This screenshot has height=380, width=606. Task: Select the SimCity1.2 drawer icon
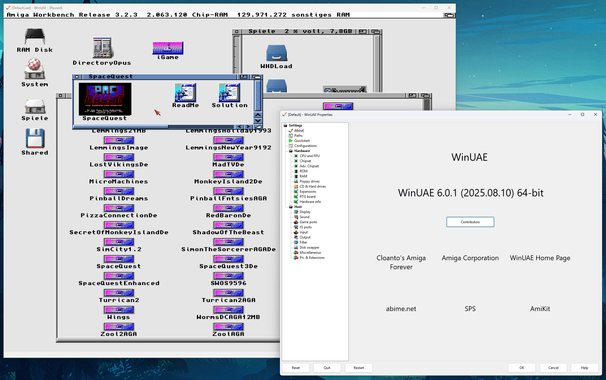click(x=119, y=242)
